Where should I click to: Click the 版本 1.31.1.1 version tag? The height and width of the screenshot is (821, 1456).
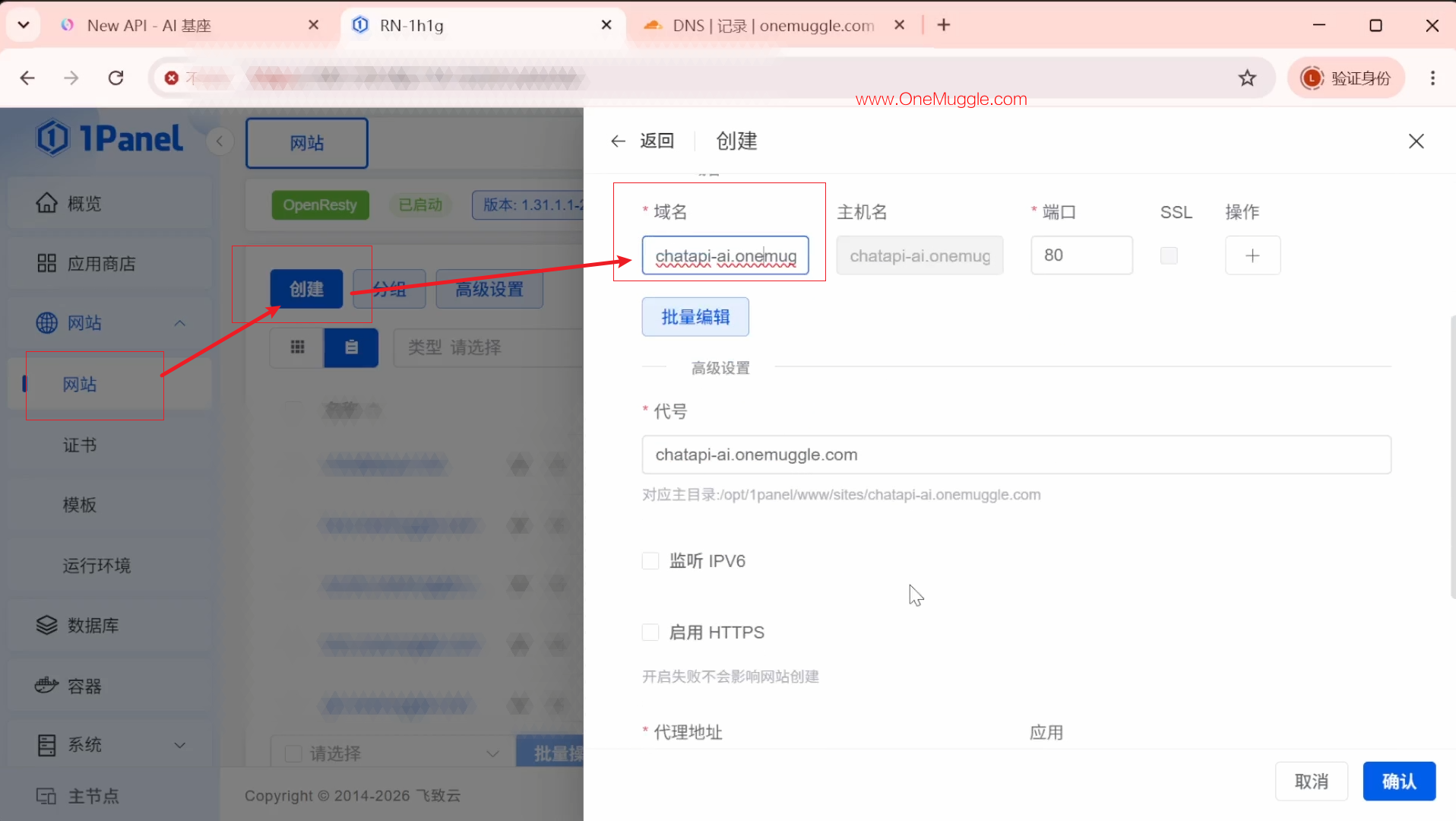pos(528,204)
